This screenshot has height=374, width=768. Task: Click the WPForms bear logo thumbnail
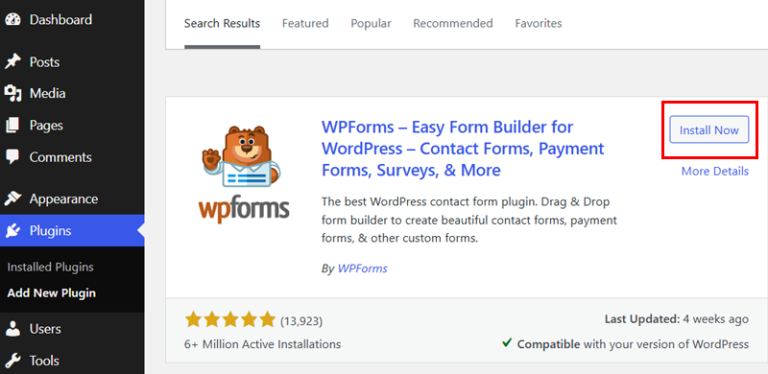(x=244, y=174)
